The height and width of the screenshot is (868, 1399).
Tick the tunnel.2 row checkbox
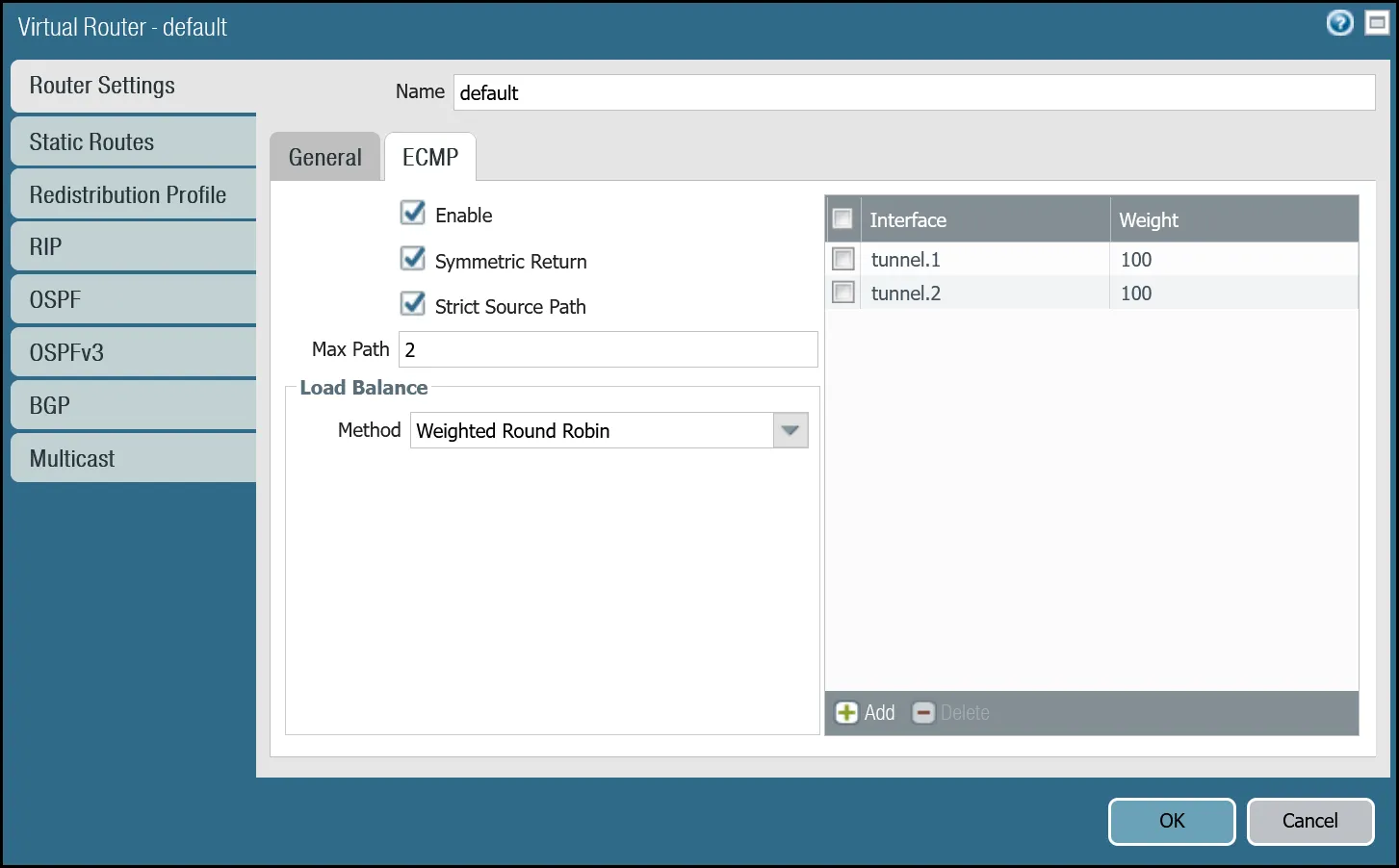pyautogui.click(x=843, y=293)
